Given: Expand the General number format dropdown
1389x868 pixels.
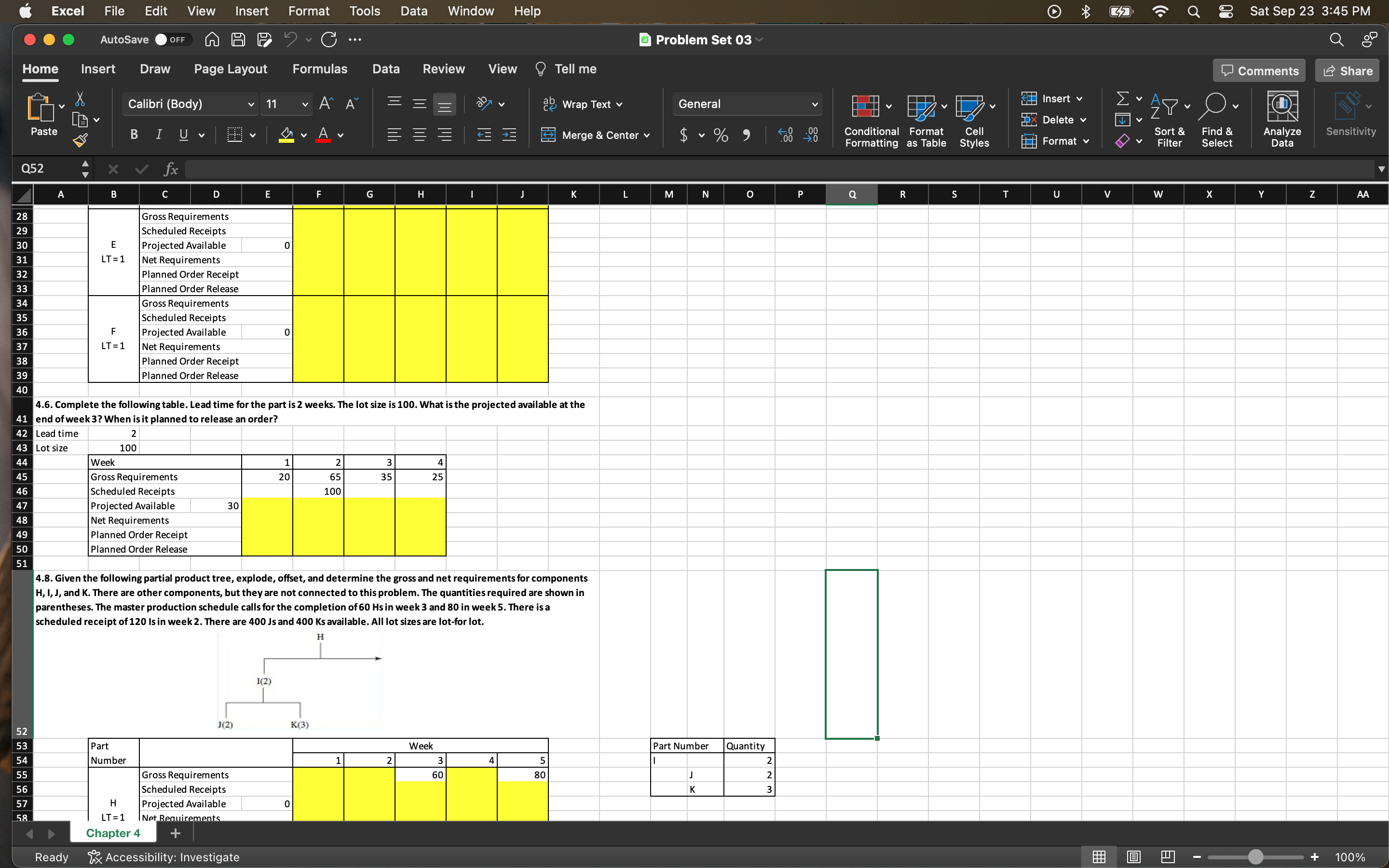Looking at the screenshot, I should (x=815, y=104).
